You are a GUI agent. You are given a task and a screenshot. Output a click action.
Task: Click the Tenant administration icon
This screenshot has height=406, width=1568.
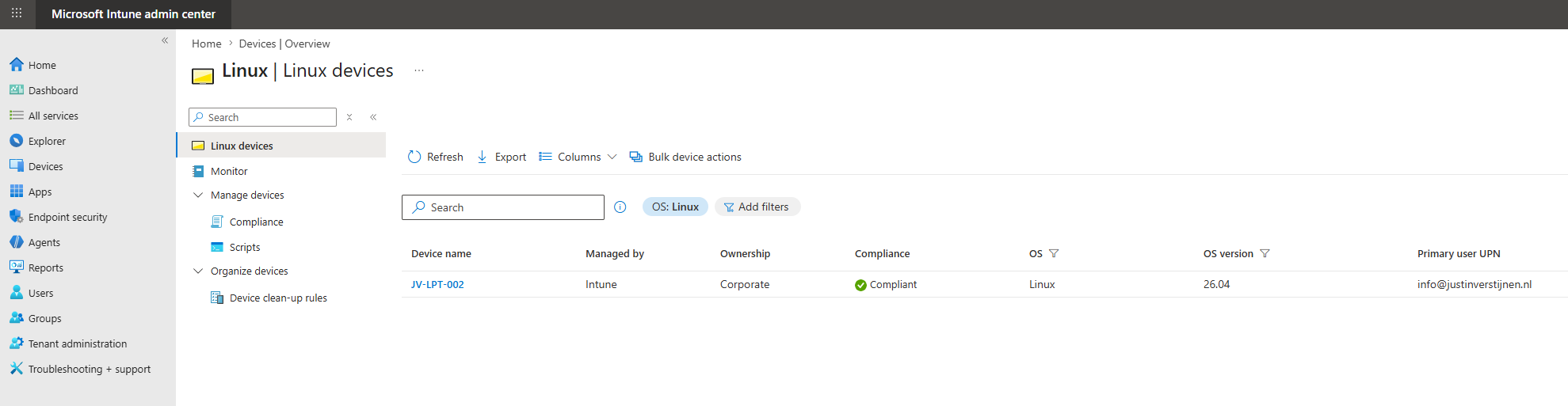[17, 343]
